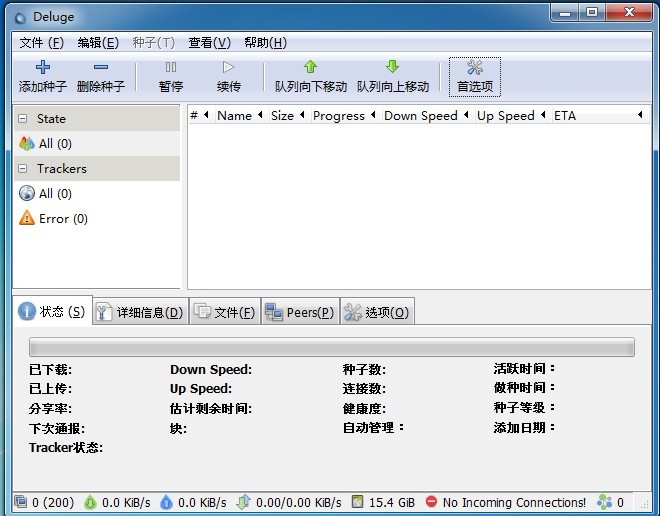The image size is (660, 516).
Task: Click the 队列向下移动 green arrow icon
Action: (310, 68)
